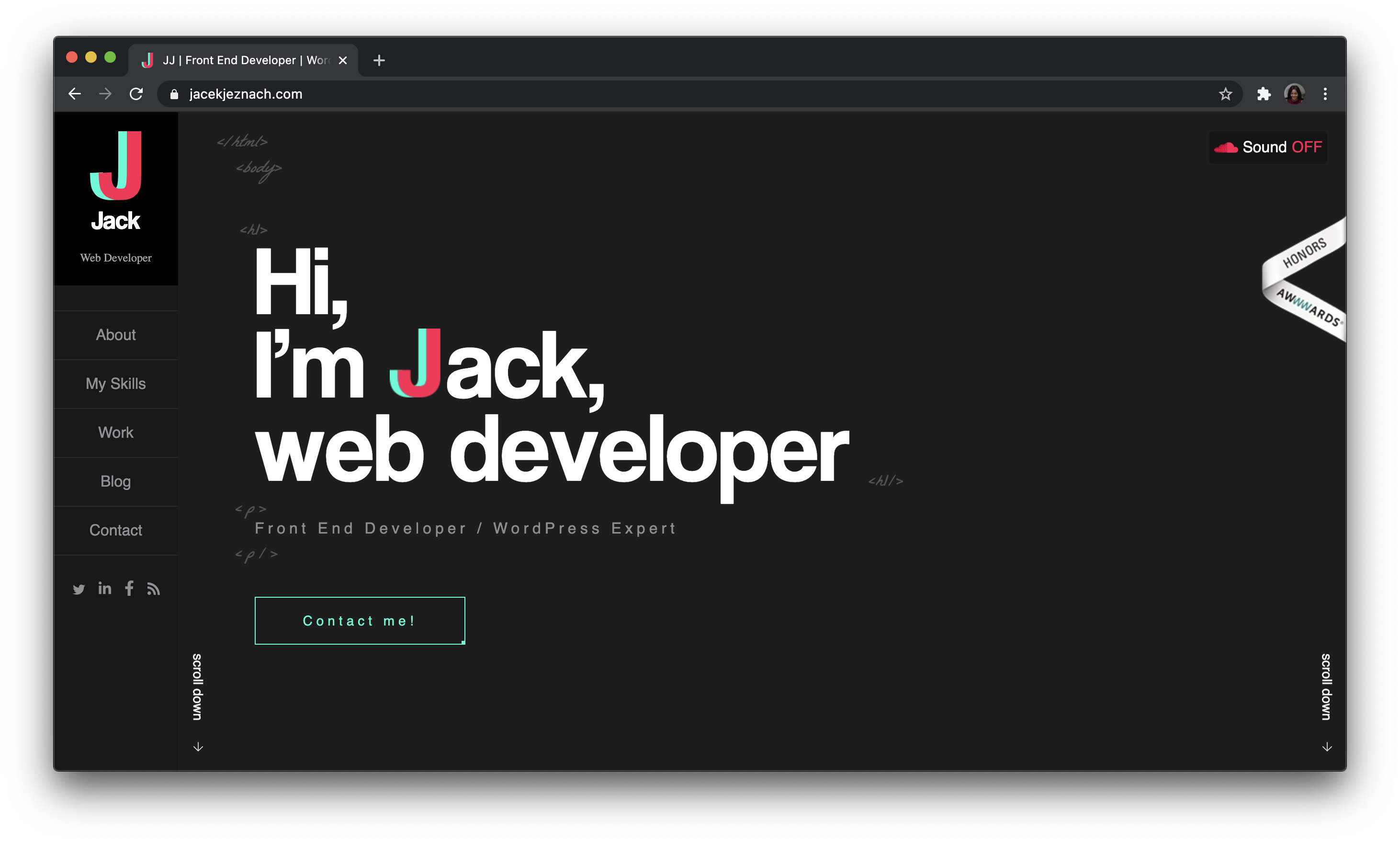Click the jacekjeznach.com address bar
This screenshot has width=1400, height=842.
tap(699, 94)
